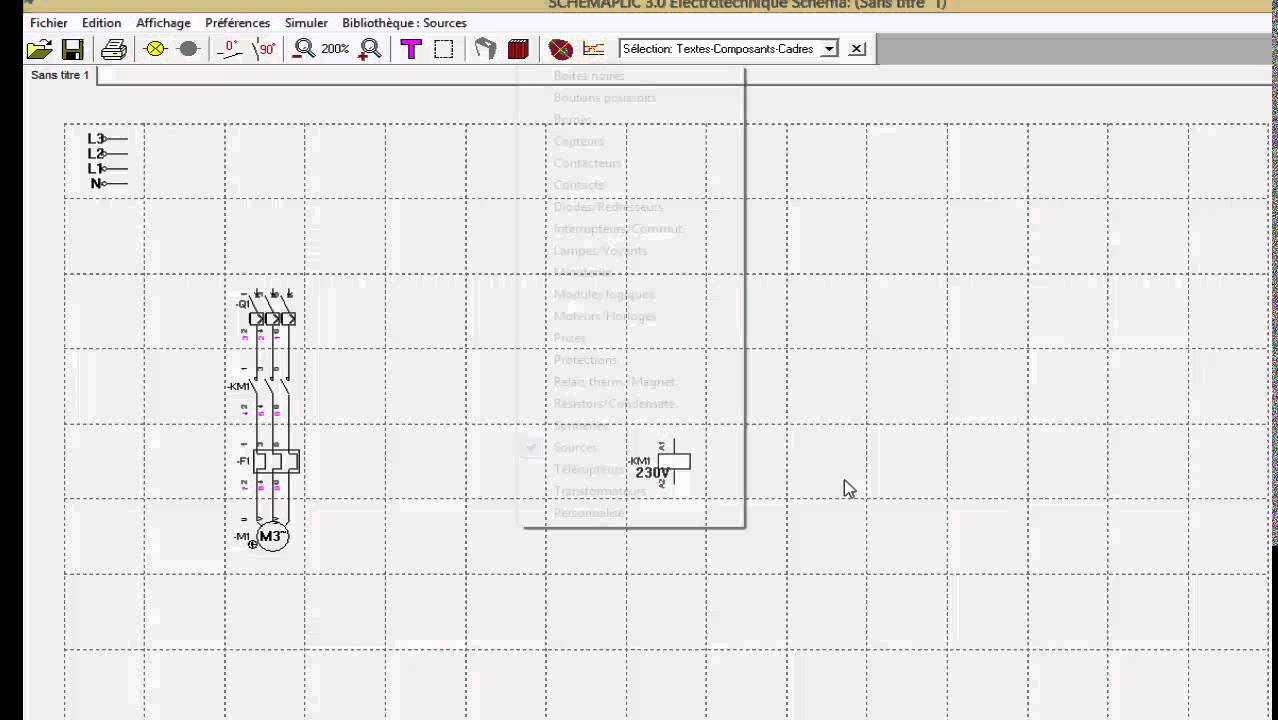This screenshot has height=720, width=1278.
Task: Rotate component 90° with the toolbar icon
Action: [264, 49]
